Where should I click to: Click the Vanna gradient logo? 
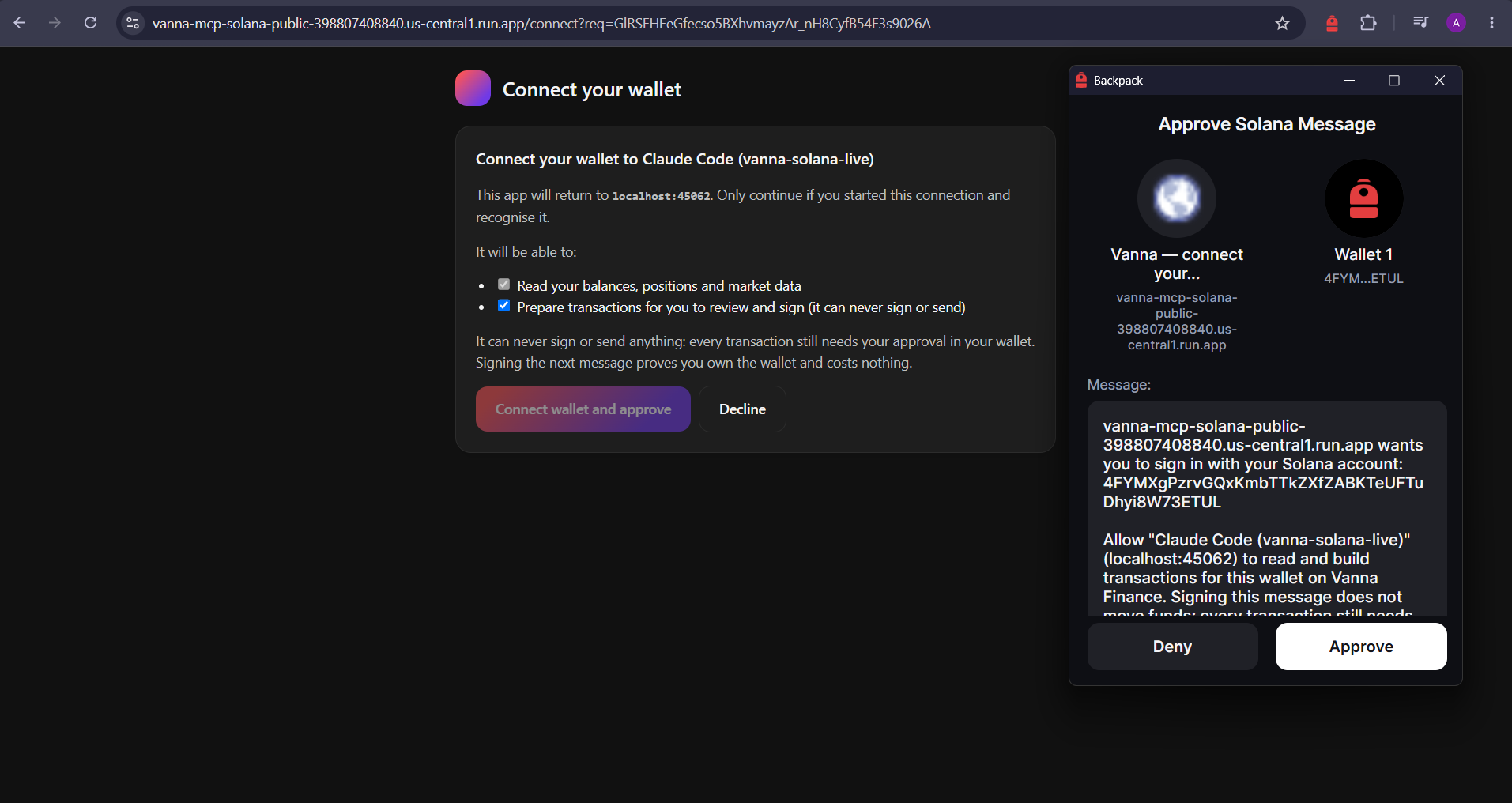pos(473,89)
